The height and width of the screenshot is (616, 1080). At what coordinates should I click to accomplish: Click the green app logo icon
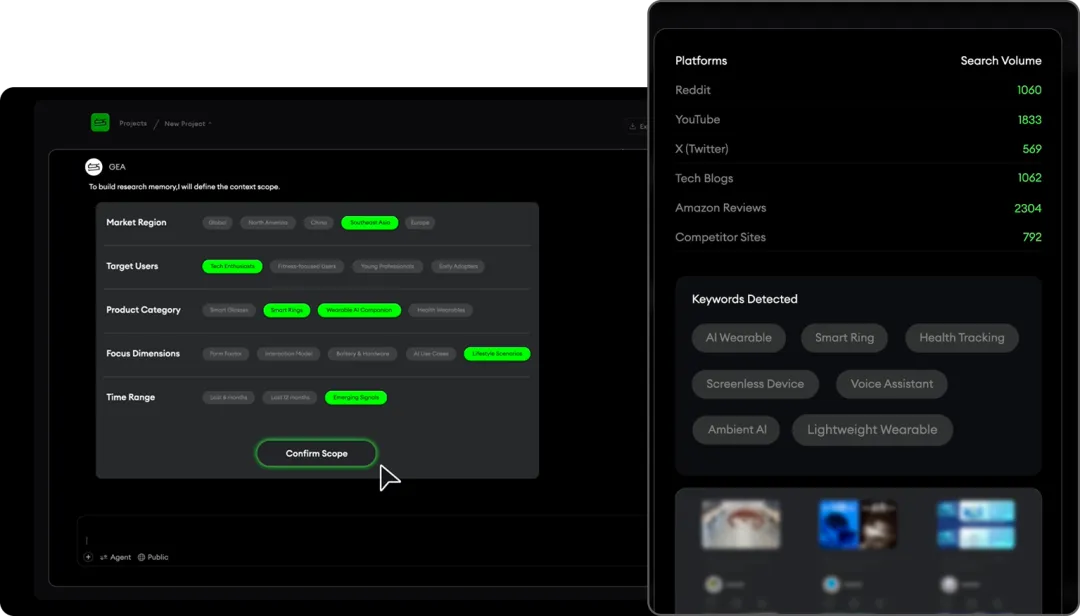tap(100, 123)
